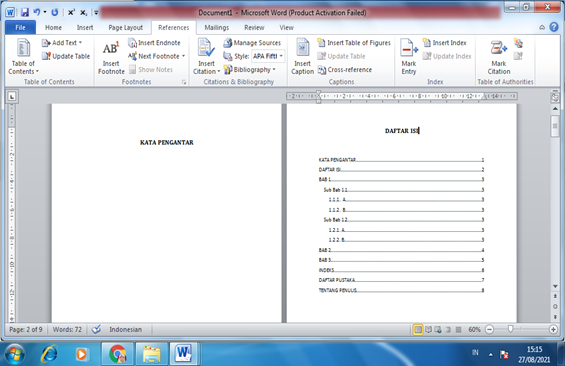Click the Indonesian language indicator
The width and height of the screenshot is (565, 366).
point(125,329)
